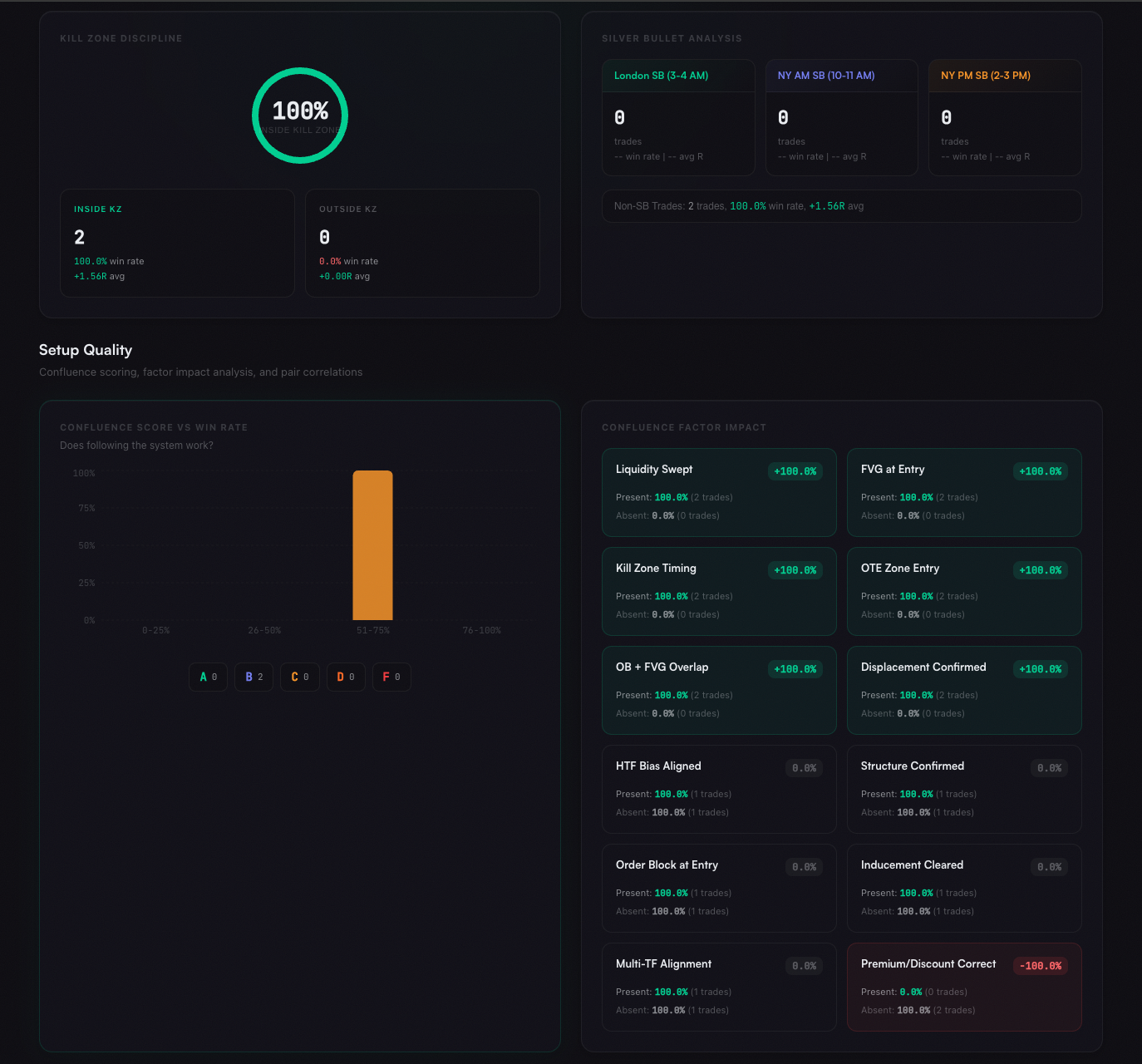Click the 0.0% badge on Structure Confirmed
Image resolution: width=1142 pixels, height=1064 pixels.
1049,768
